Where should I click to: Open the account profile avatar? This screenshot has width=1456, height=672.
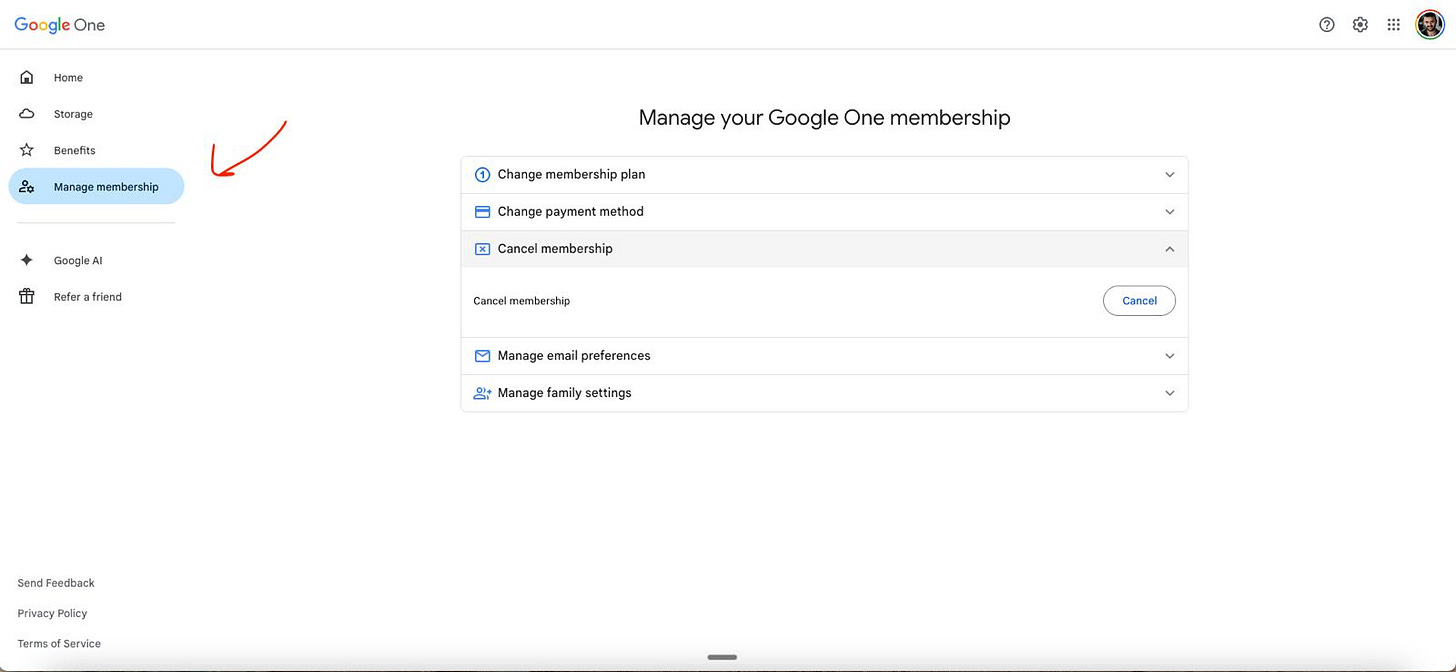[1430, 25]
